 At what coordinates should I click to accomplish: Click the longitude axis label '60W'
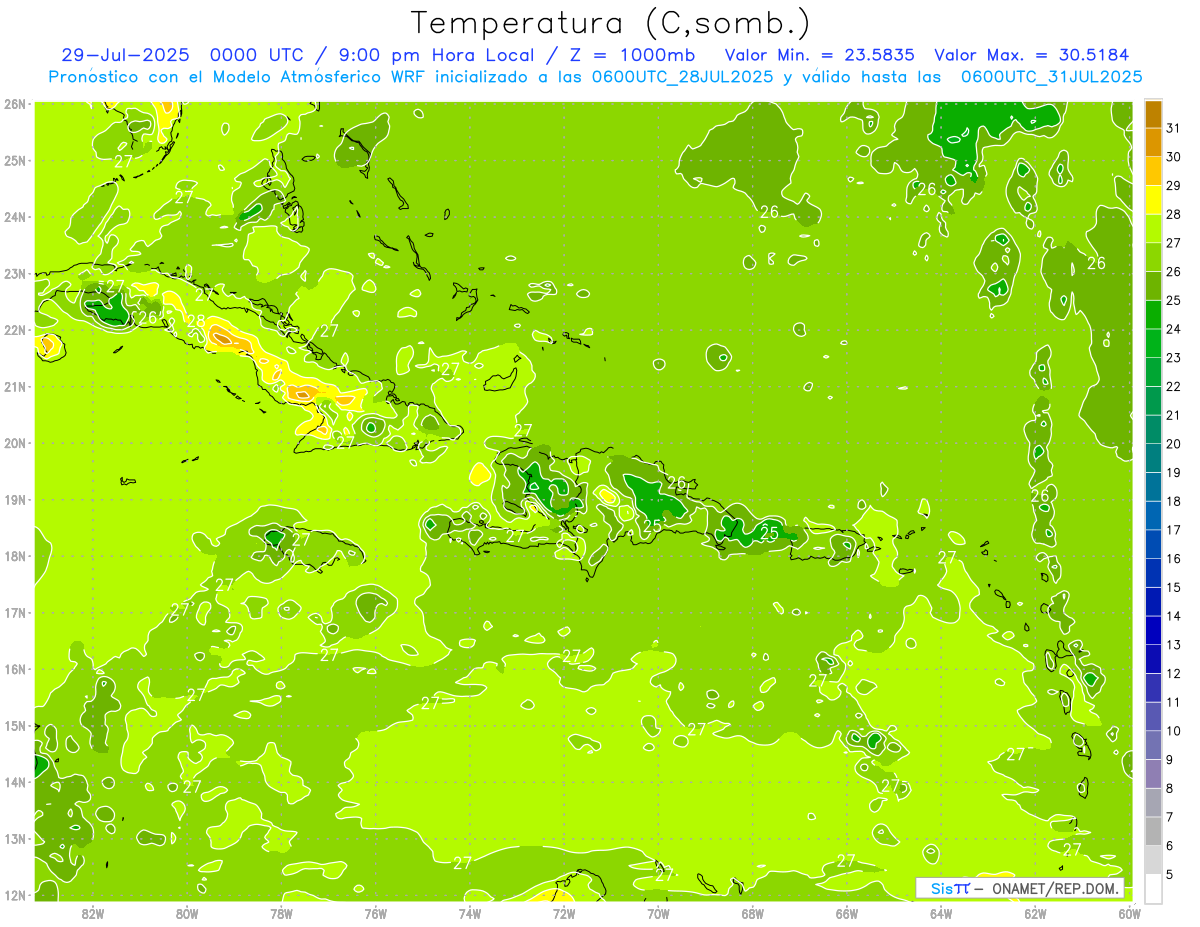[x=1129, y=913]
